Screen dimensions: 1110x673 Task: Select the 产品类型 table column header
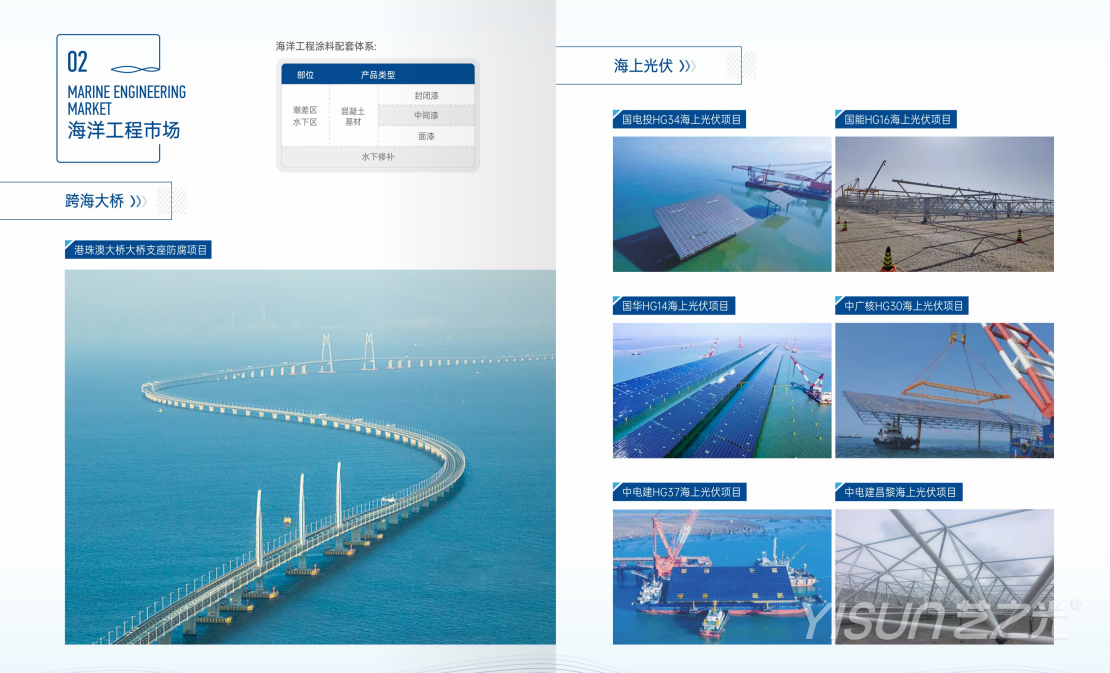[378, 75]
